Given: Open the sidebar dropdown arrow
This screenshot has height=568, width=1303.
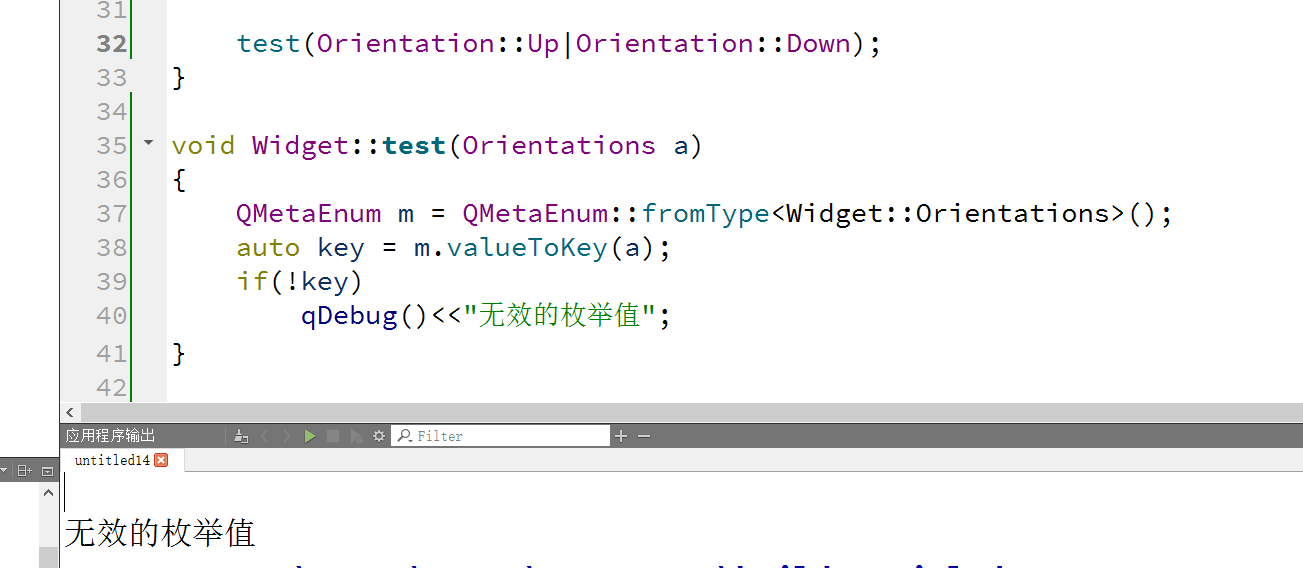Looking at the screenshot, I should click(4, 470).
